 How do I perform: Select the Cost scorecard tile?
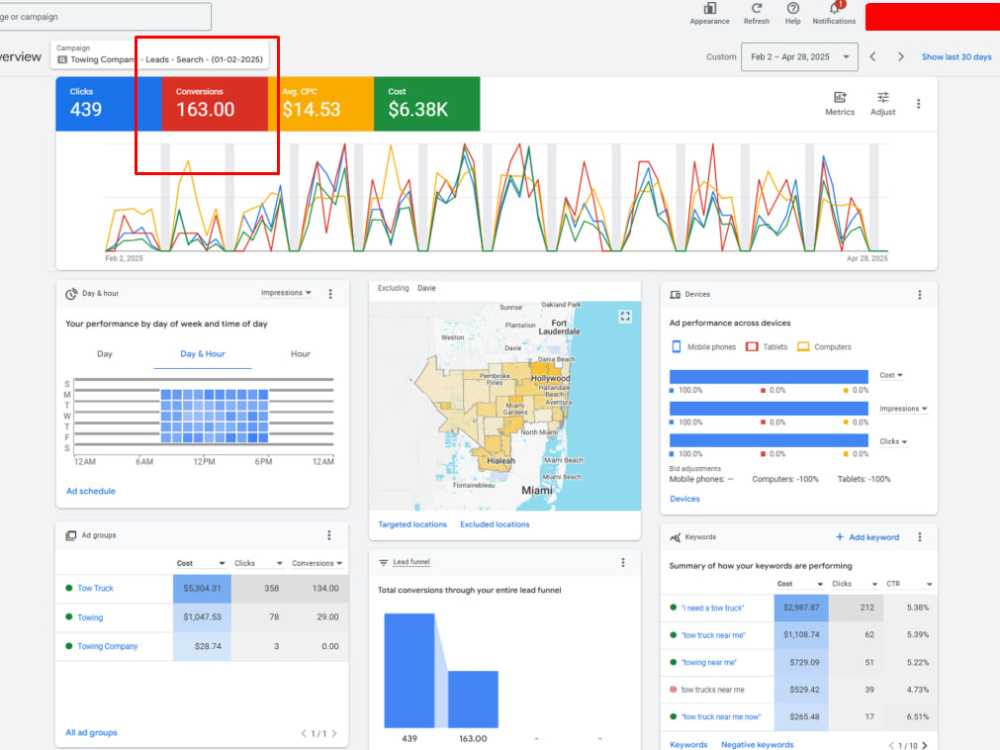point(427,104)
